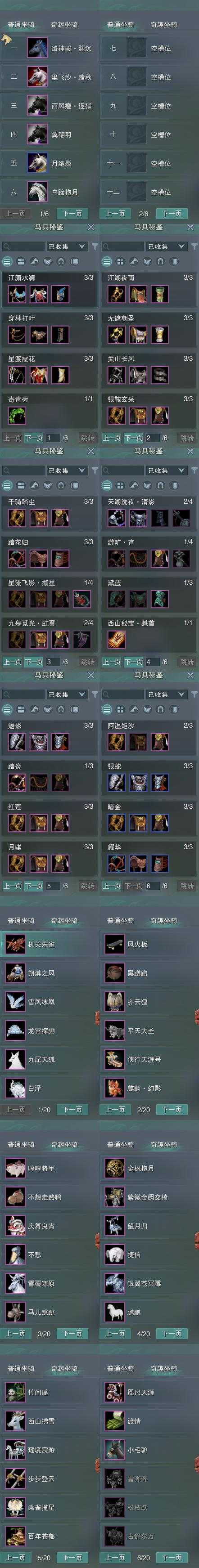Open the 已收集 dropdown above 阿湿矩沙
The height and width of the screenshot is (1568, 199).
pyautogui.click(x=166, y=694)
